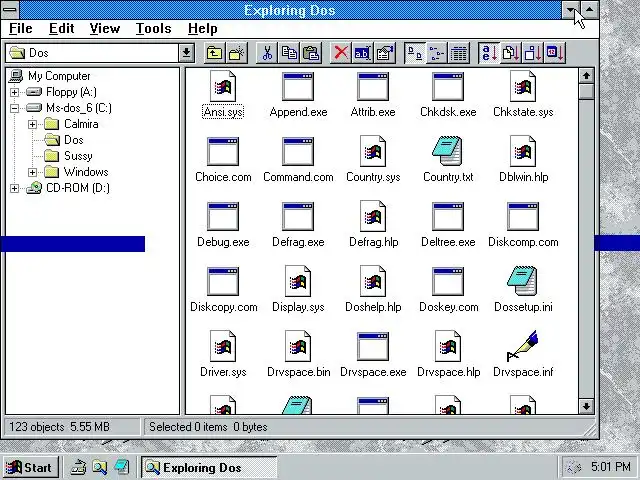Select the Choice.com file icon
640x480 pixels.
(223, 151)
